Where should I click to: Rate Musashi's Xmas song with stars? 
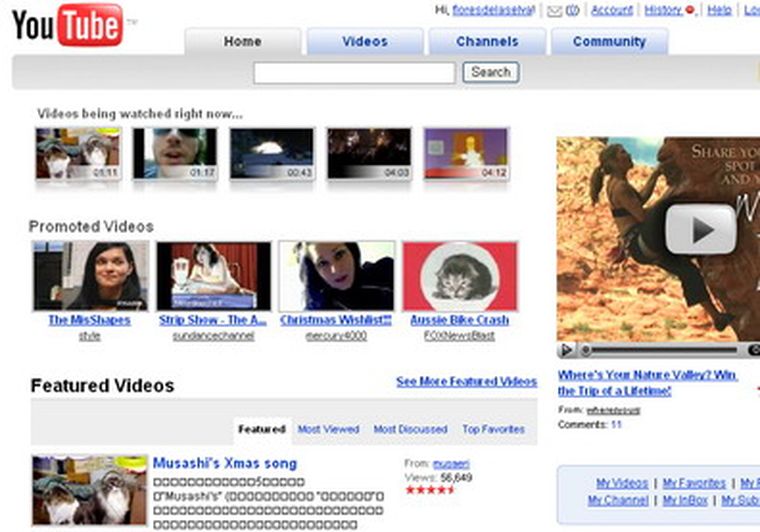[x=429, y=489]
